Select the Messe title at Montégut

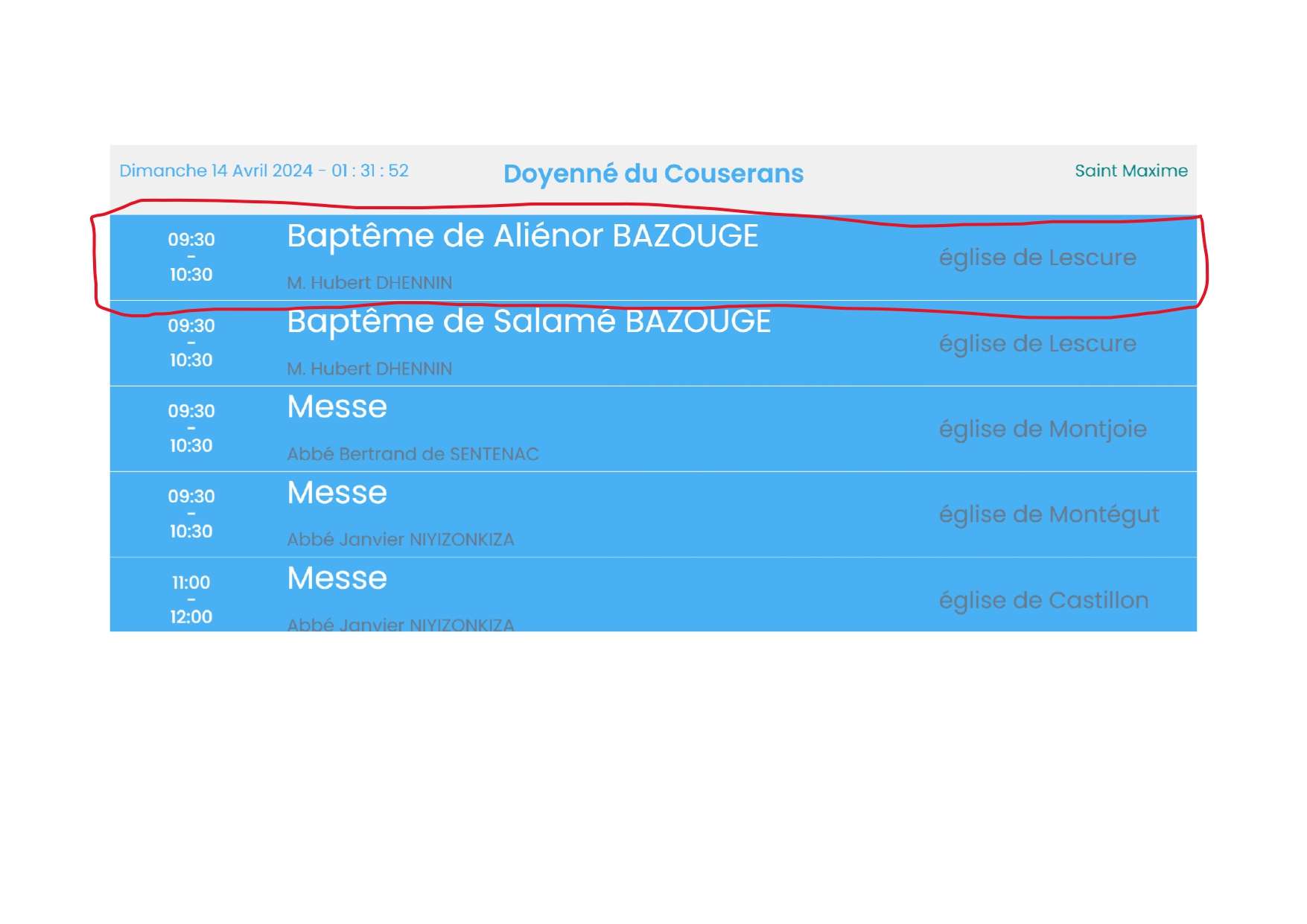tap(337, 493)
